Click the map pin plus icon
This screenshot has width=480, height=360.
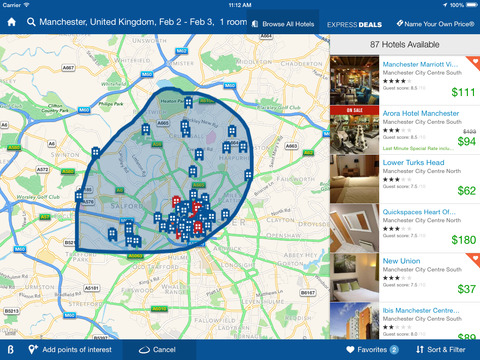click(33, 350)
